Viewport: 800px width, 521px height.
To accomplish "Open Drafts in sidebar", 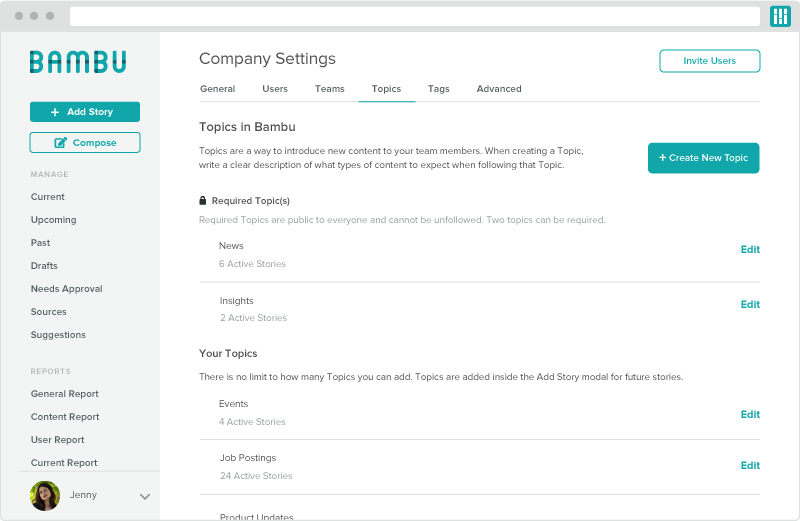I will pos(44,265).
